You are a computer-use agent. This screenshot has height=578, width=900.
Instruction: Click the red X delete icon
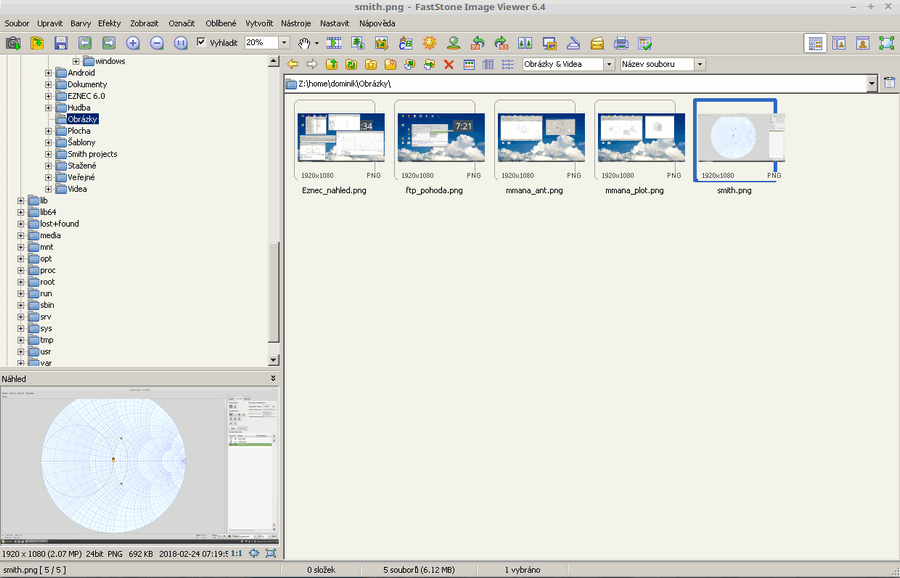tap(448, 64)
